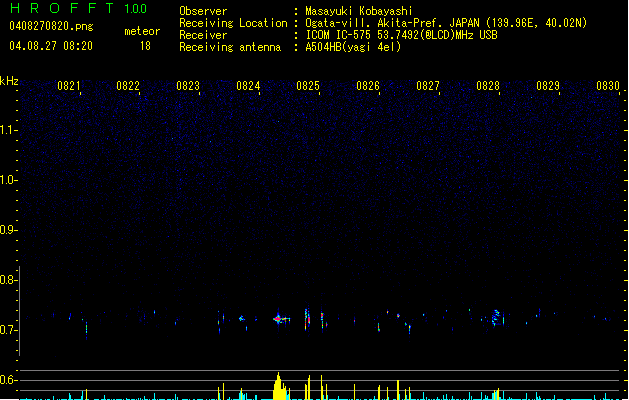Click the 0830 time marker
Viewport: 629px width, 400px height.
[x=608, y=86]
